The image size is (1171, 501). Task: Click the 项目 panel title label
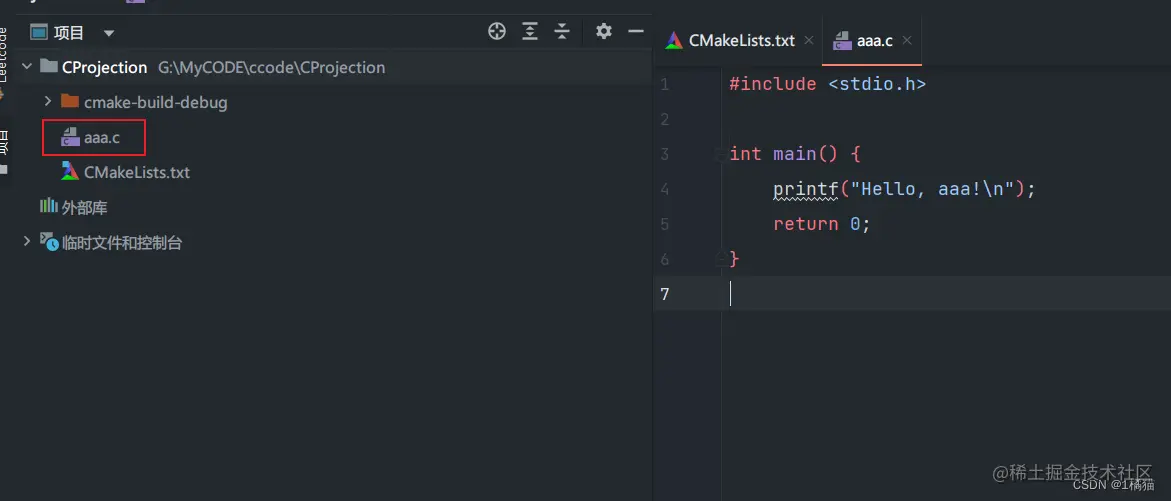[x=69, y=33]
